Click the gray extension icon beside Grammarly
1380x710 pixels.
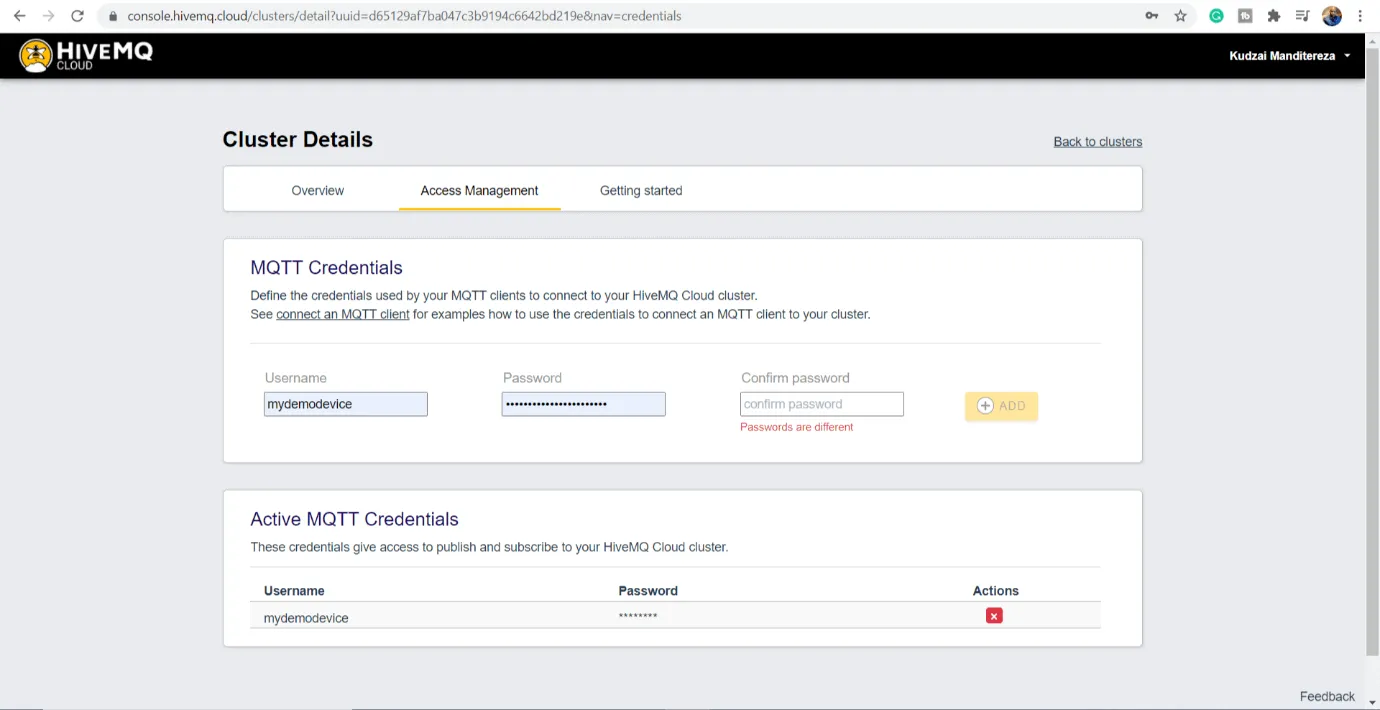1245,16
